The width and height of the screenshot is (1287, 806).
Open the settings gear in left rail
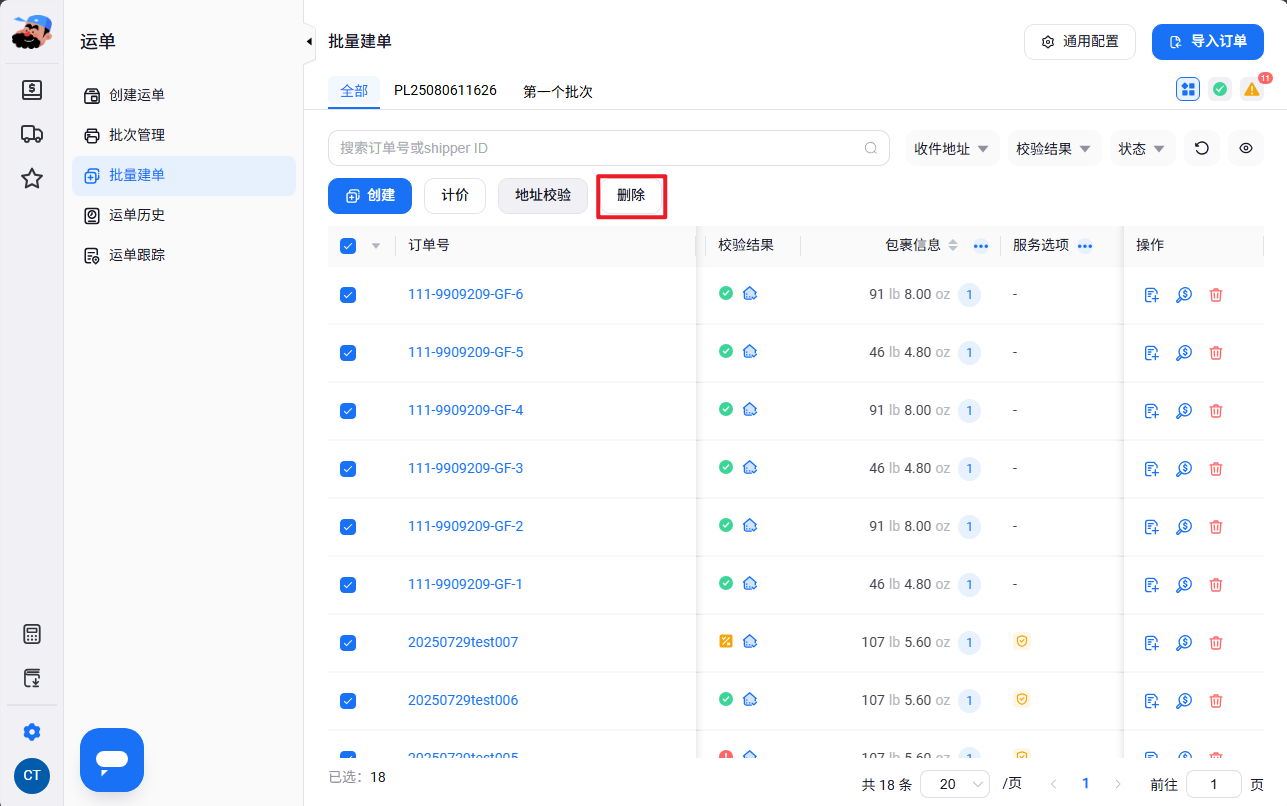click(32, 732)
